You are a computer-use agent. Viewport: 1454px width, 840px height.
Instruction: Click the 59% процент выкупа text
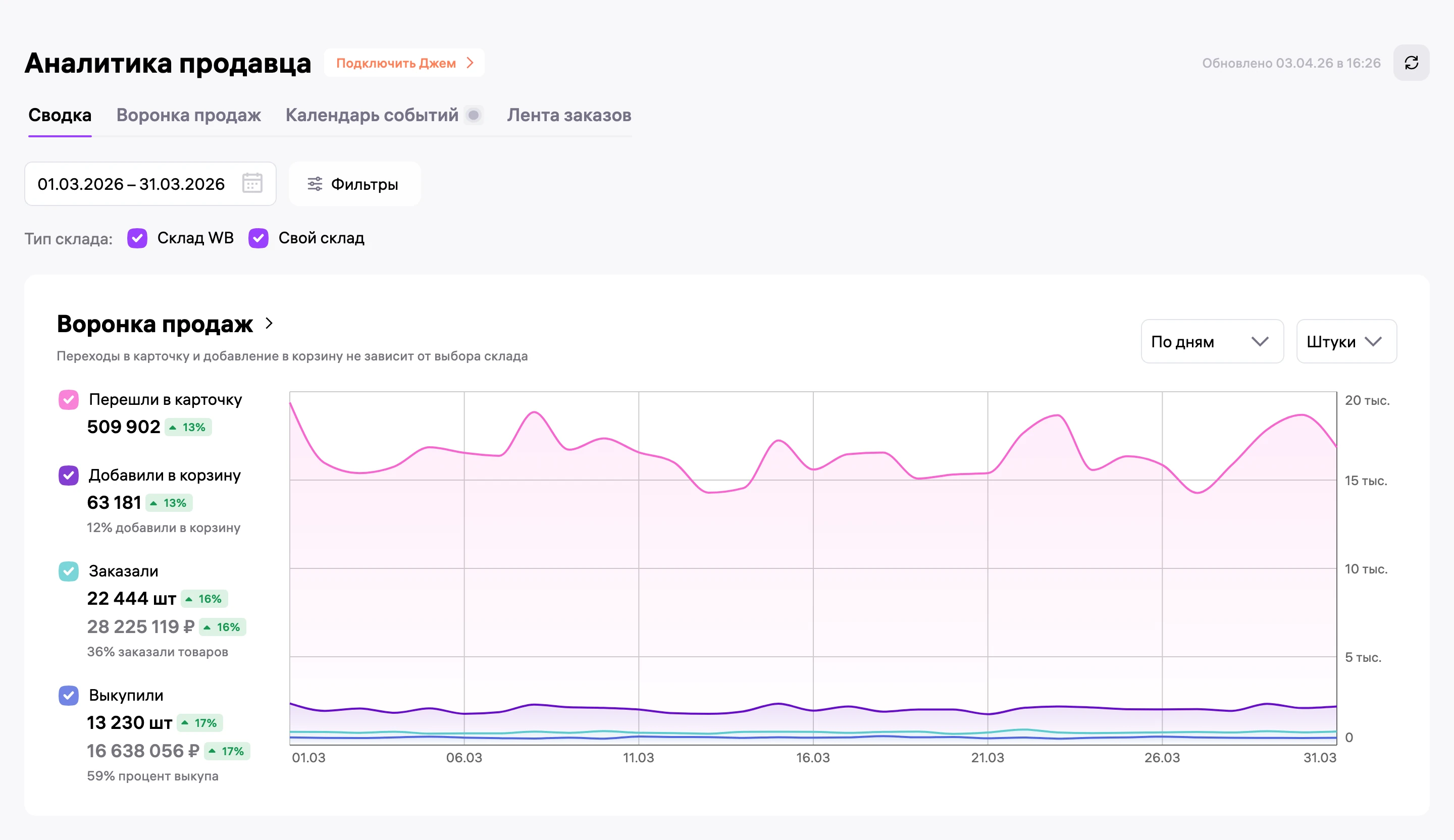click(153, 776)
